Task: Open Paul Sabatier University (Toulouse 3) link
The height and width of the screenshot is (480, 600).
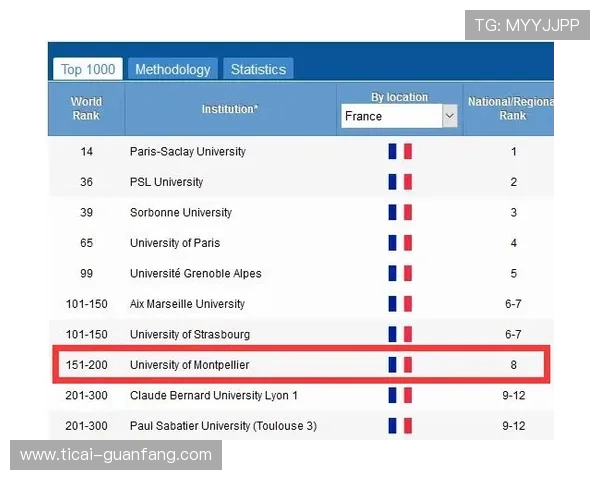Action: tap(223, 426)
